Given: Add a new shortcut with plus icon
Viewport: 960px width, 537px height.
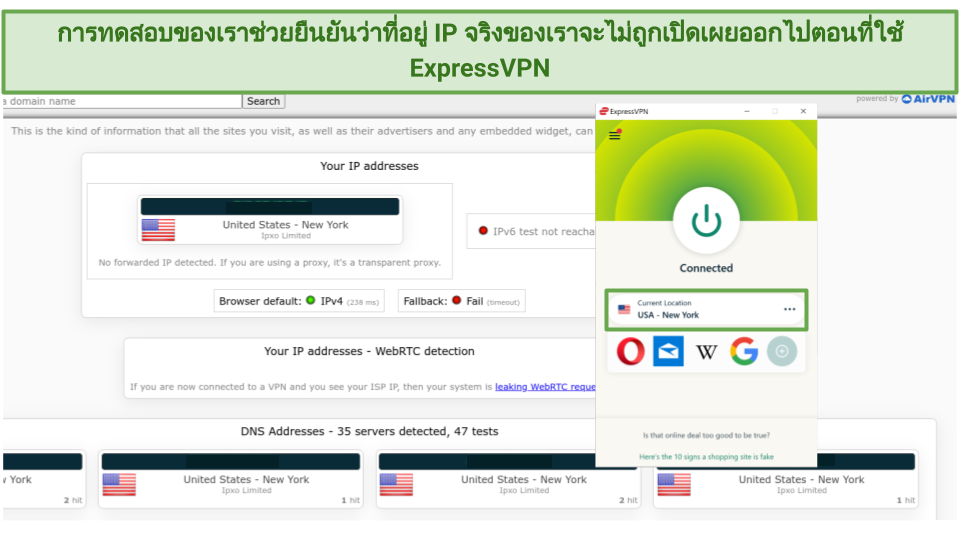Looking at the screenshot, I should [x=782, y=351].
